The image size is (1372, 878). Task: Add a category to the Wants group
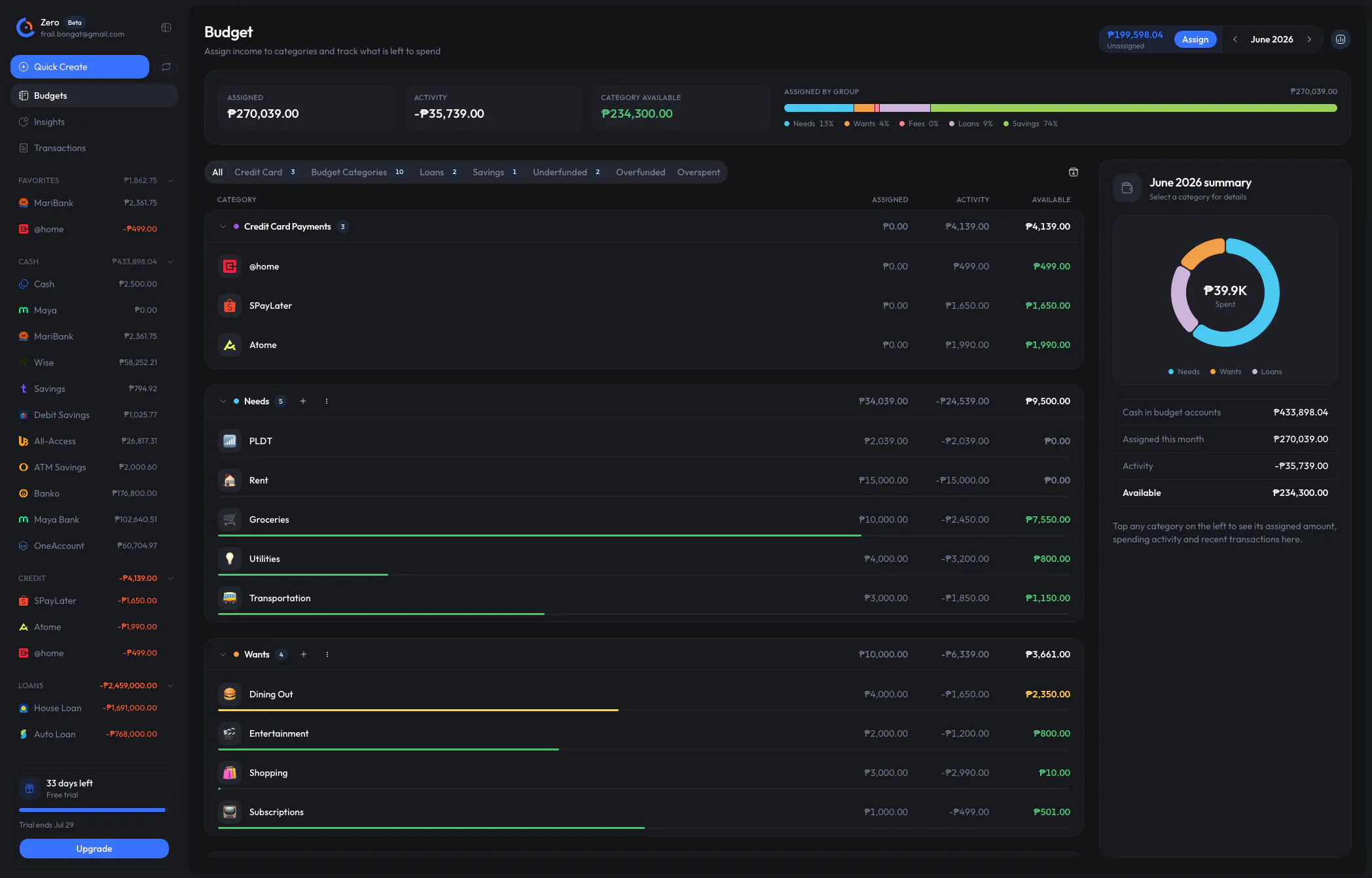coord(304,654)
